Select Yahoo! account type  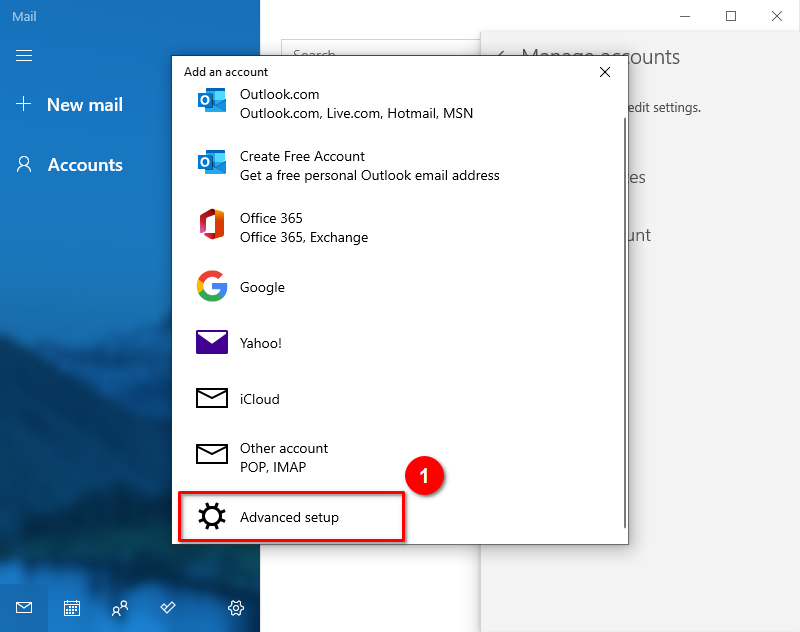(398, 343)
